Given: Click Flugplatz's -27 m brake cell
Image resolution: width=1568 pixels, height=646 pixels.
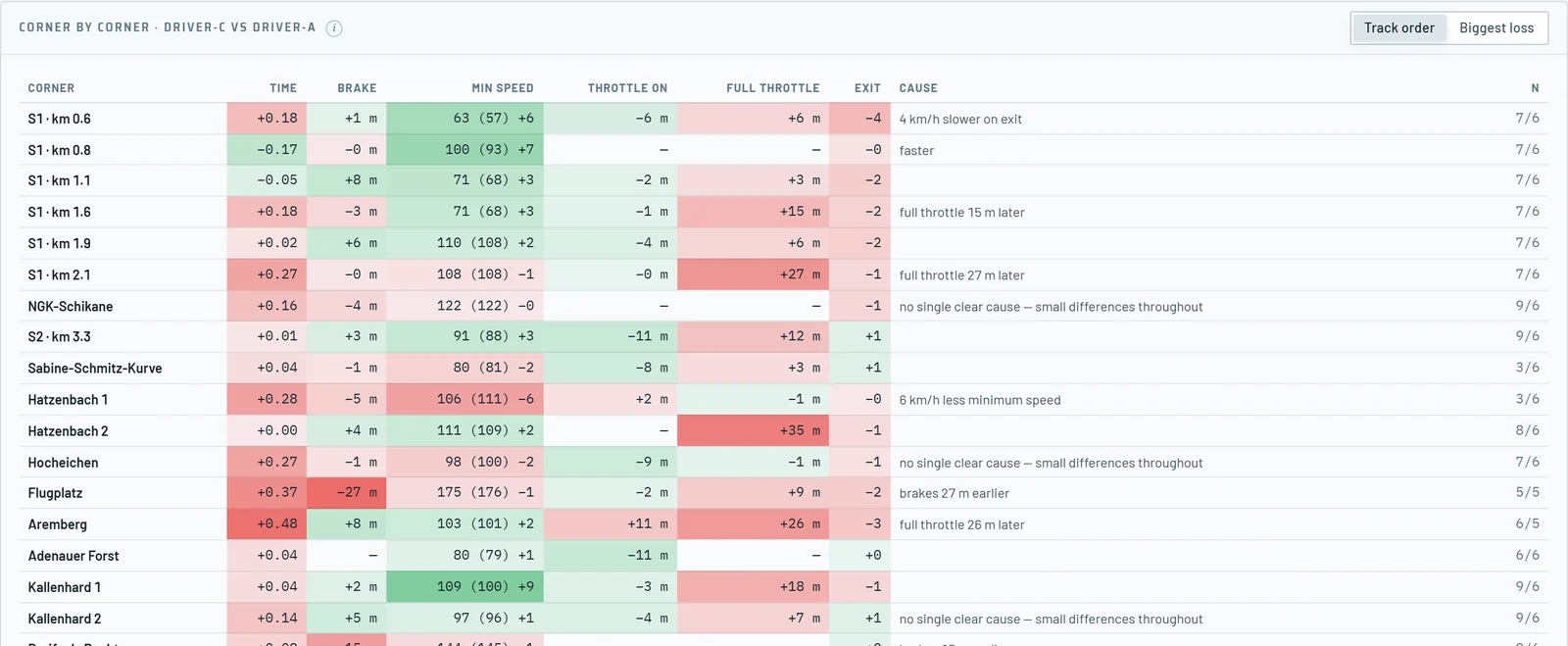Looking at the screenshot, I should point(347,493).
